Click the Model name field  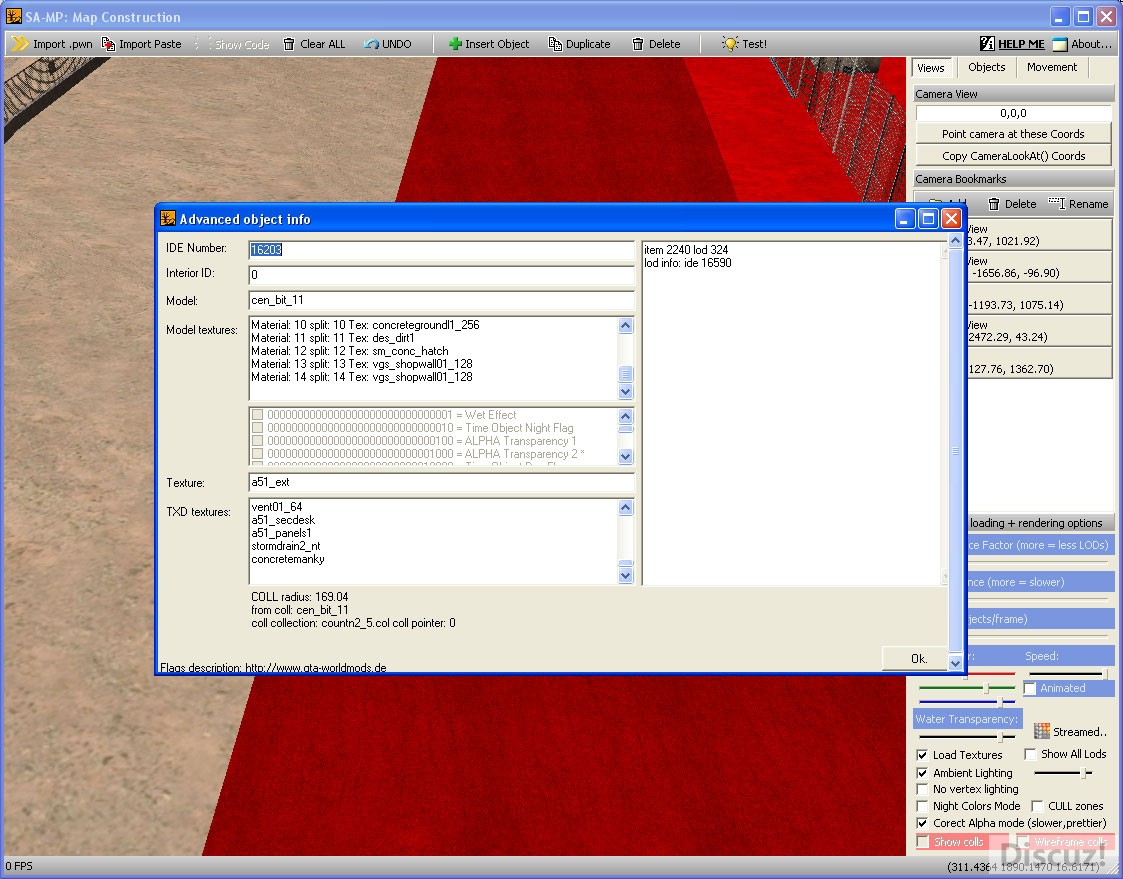click(x=441, y=300)
